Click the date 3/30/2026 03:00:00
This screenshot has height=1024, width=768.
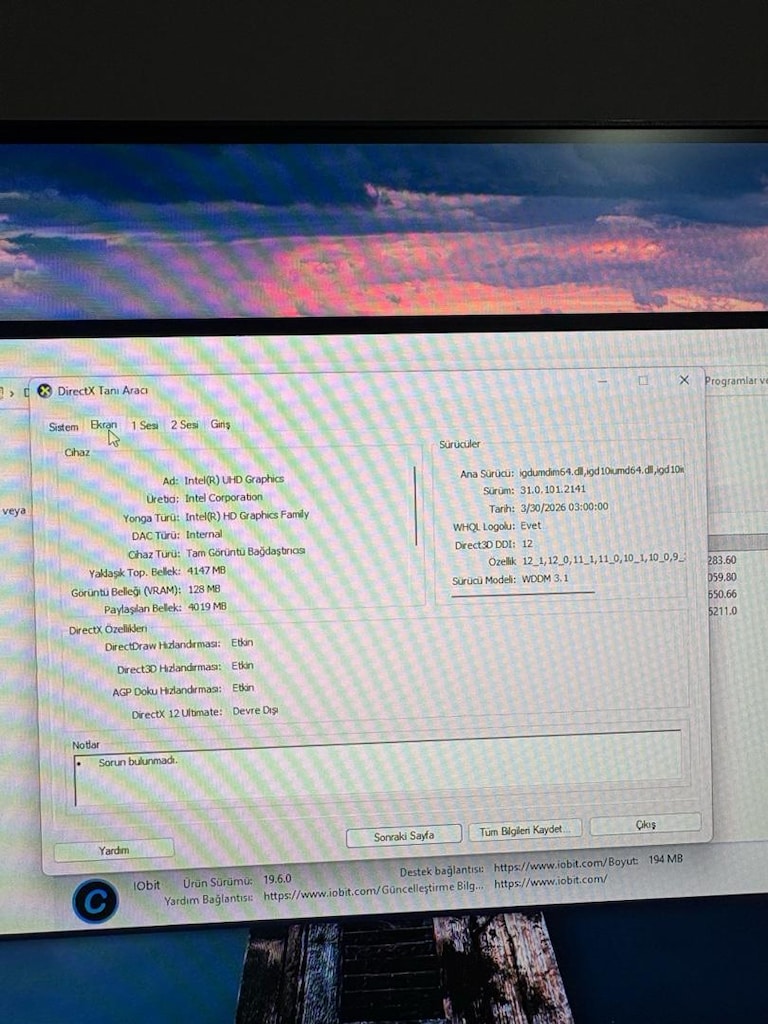564,507
